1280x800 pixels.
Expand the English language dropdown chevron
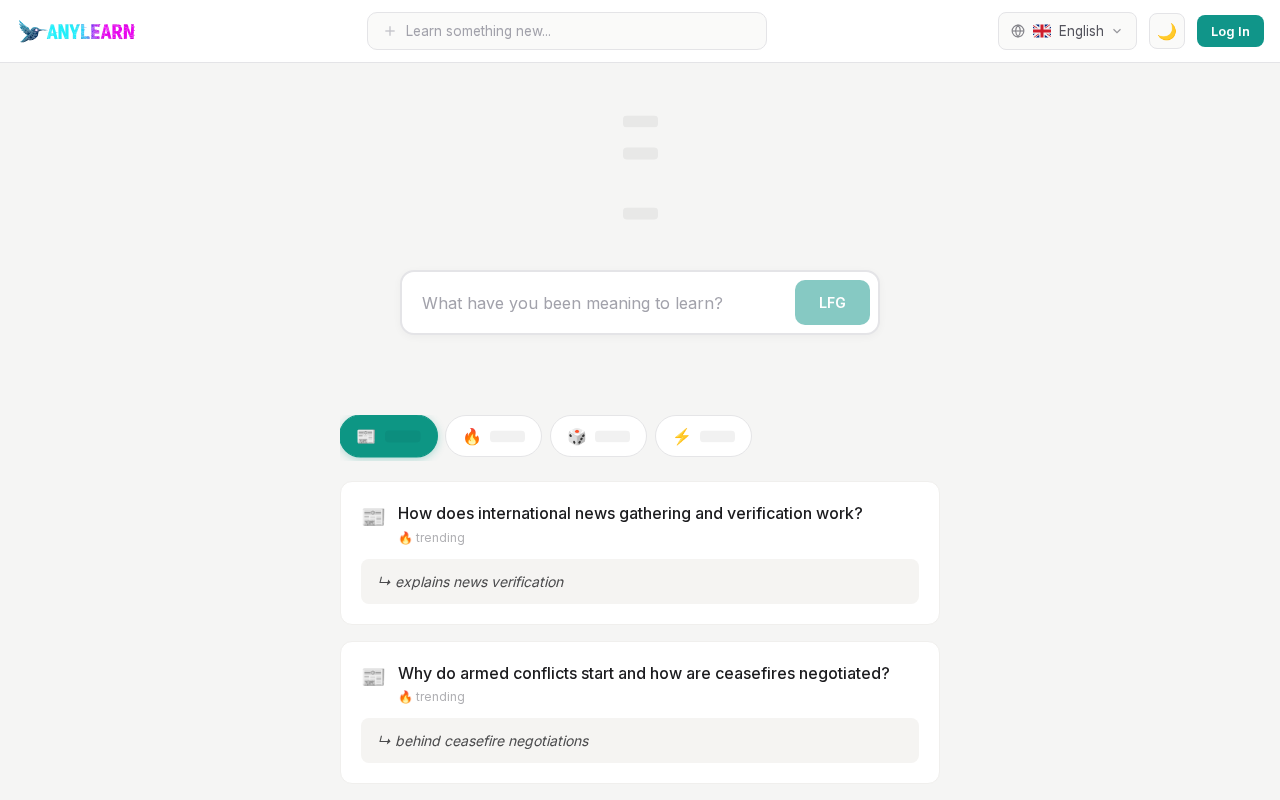coord(1117,31)
